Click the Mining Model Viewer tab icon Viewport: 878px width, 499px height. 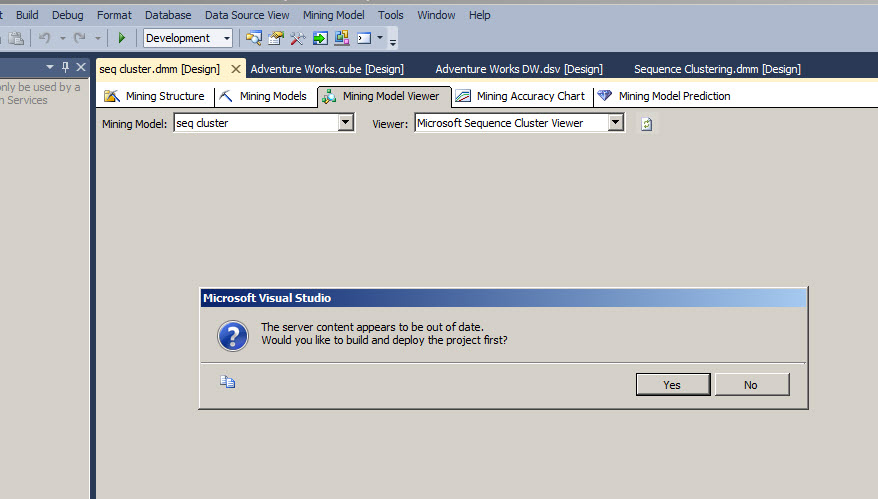tap(329, 96)
